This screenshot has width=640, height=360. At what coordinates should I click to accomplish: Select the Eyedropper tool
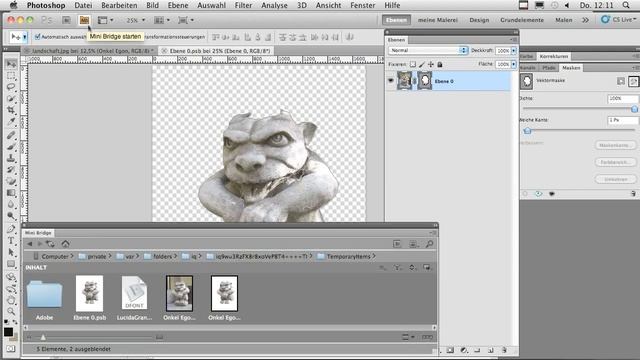(x=11, y=121)
